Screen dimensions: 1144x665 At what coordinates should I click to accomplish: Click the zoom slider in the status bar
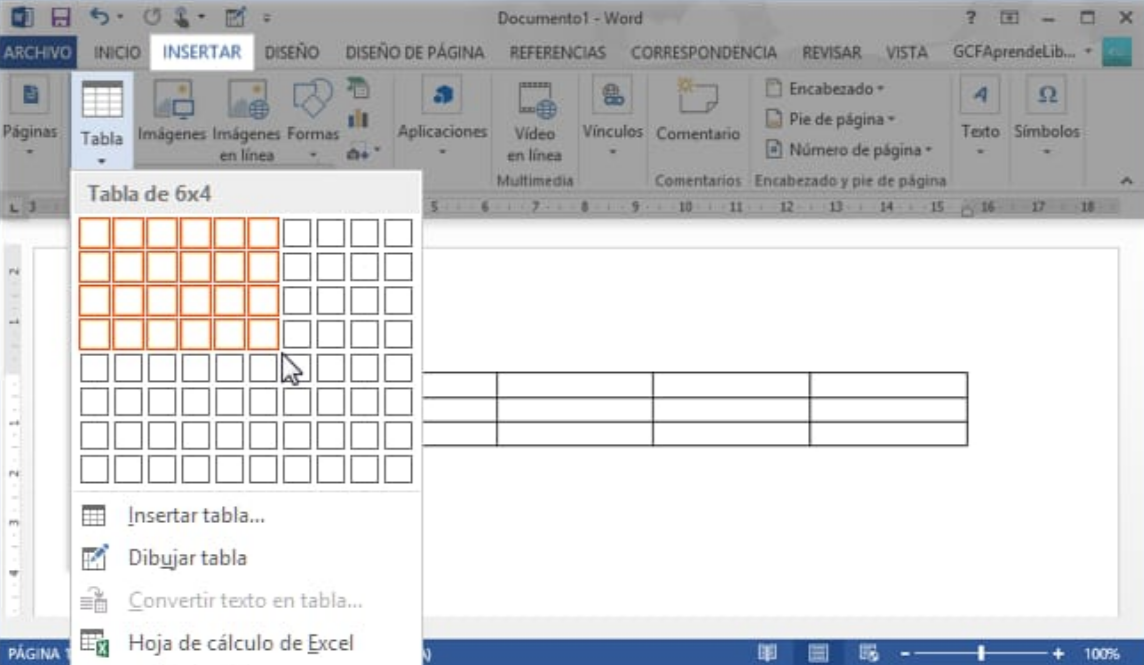click(980, 653)
